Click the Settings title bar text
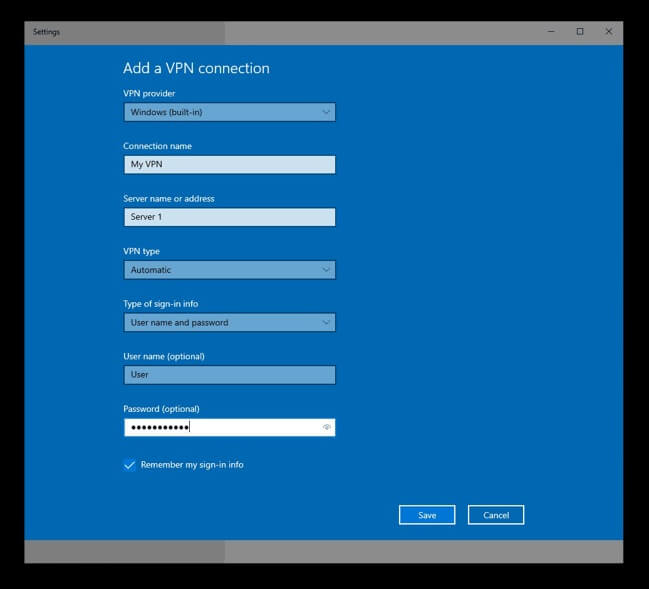649x589 pixels. click(x=47, y=32)
